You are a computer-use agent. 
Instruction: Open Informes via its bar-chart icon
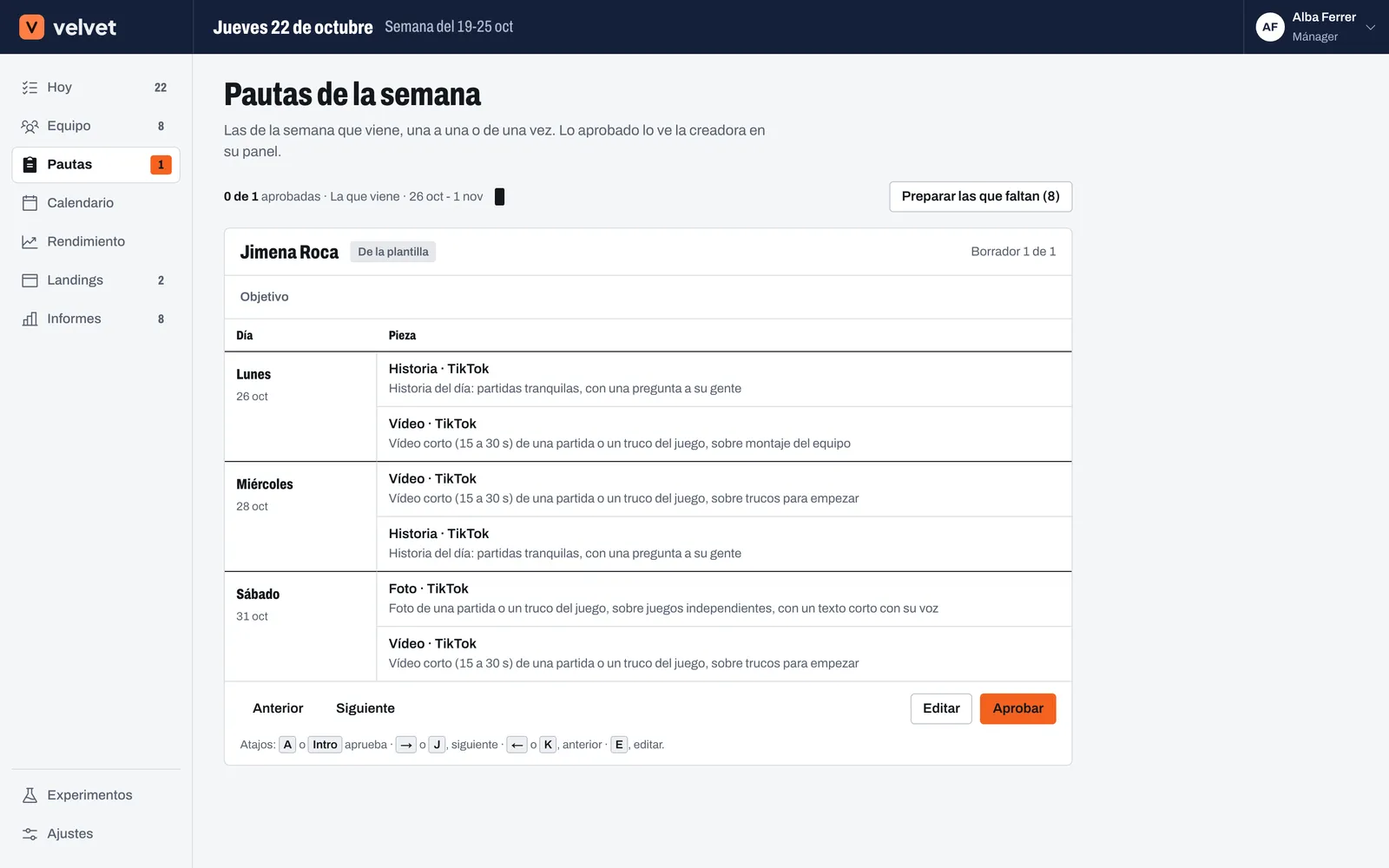tap(30, 319)
